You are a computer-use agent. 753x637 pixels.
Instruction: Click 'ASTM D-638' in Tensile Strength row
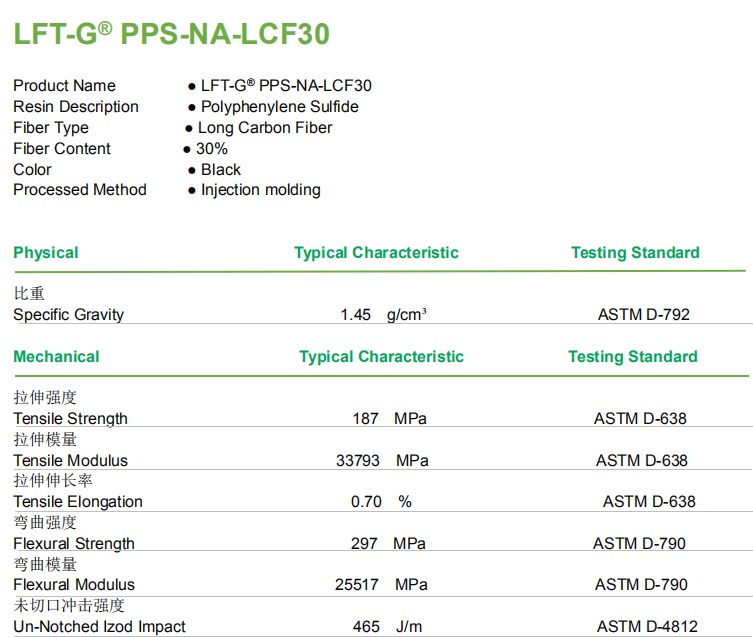[640, 418]
